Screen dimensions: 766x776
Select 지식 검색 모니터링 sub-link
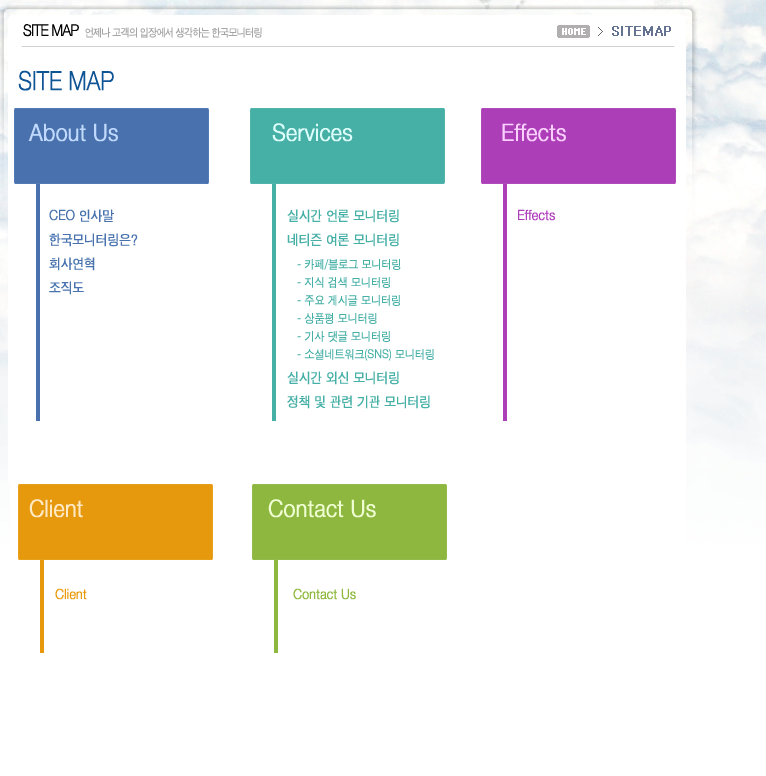(x=344, y=282)
